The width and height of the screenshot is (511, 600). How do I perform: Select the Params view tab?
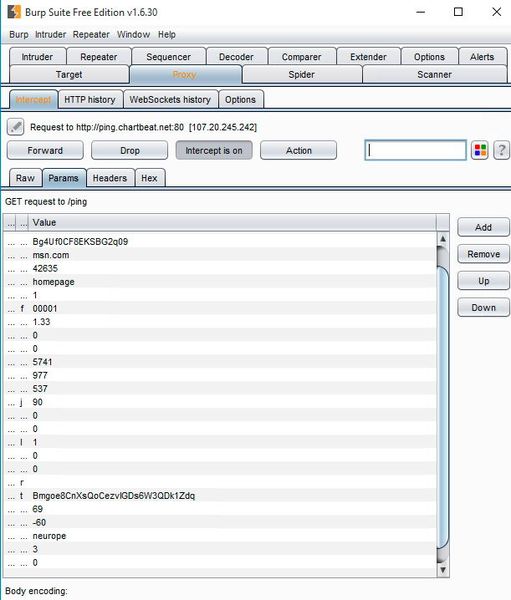click(64, 178)
